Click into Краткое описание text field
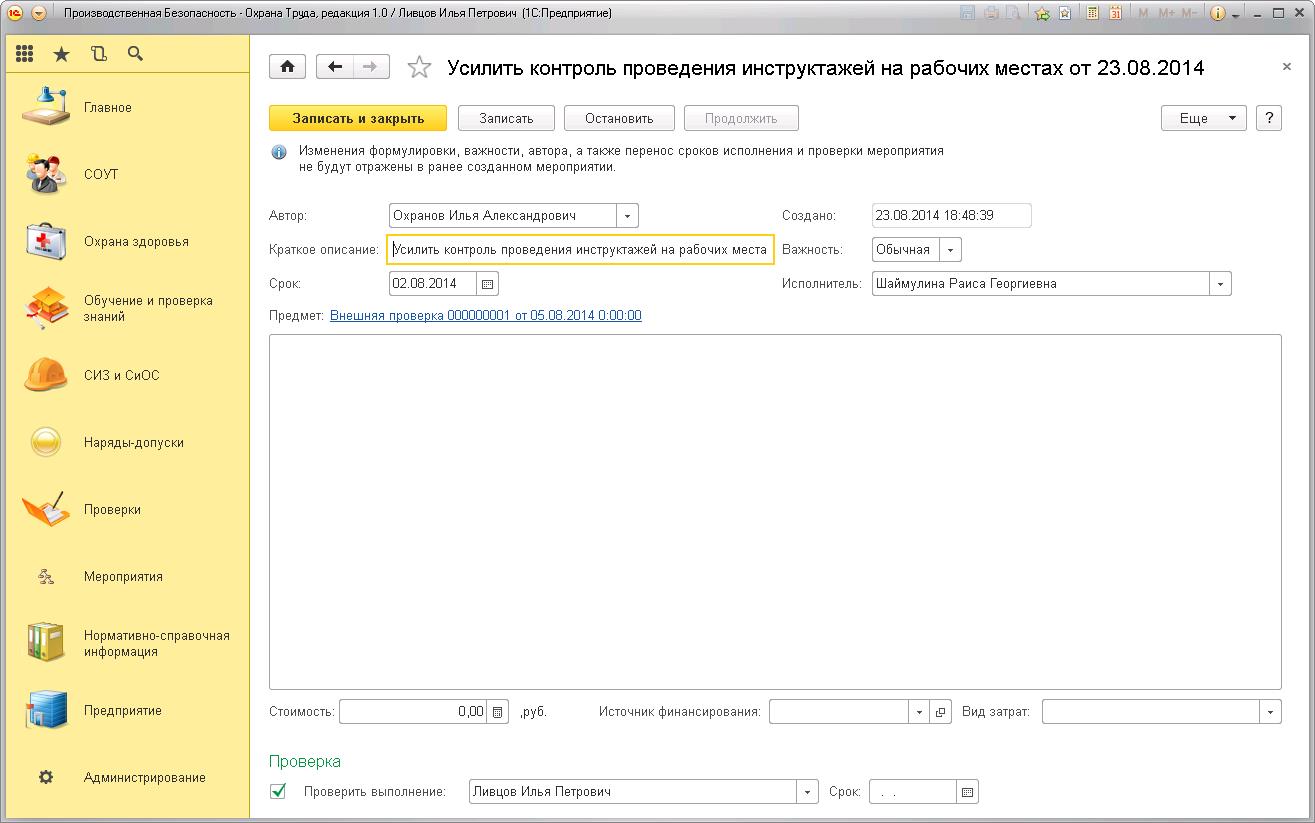Screen dimensions: 1315x823 pyautogui.click(x=580, y=250)
